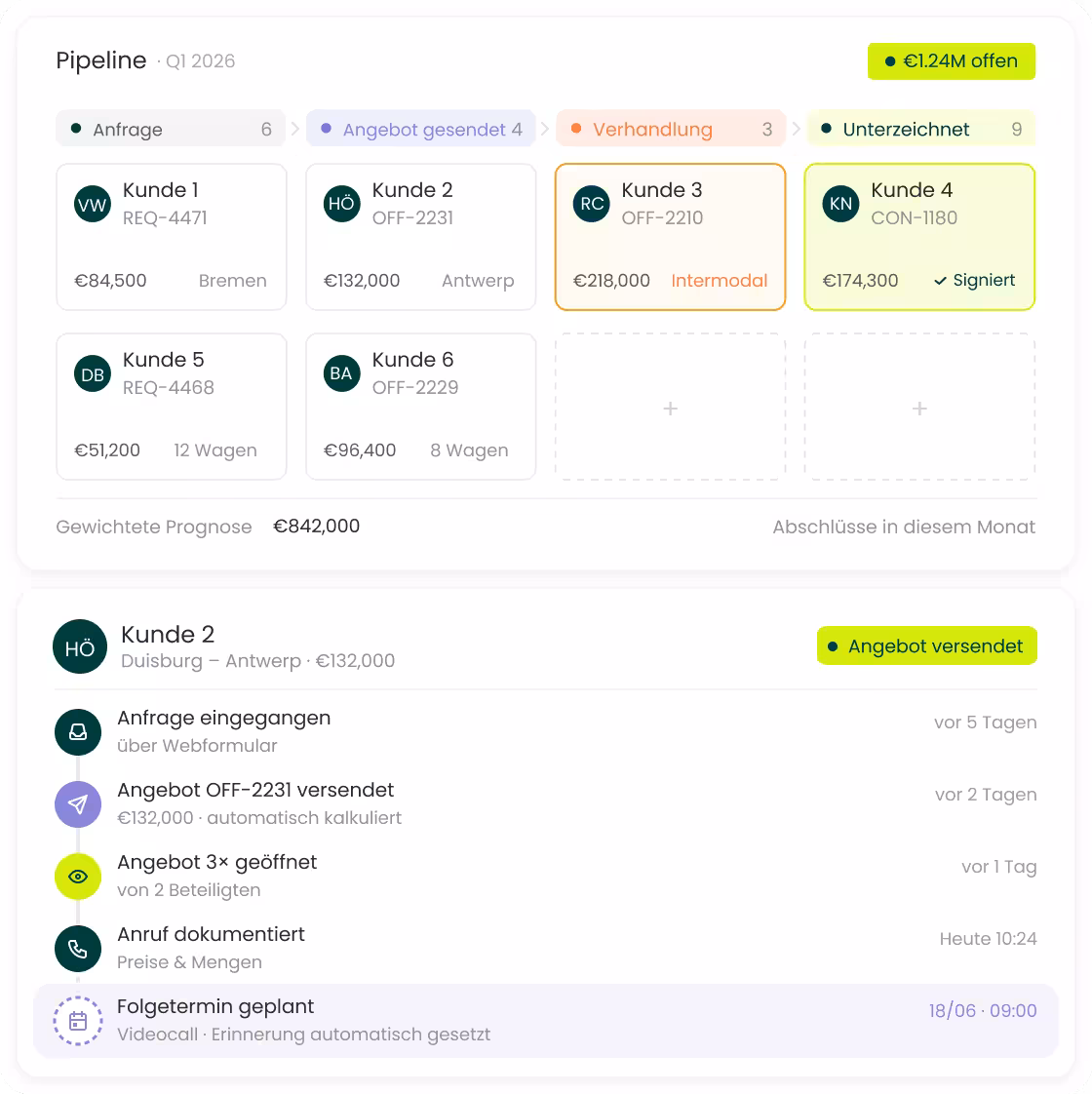
Task: Click the €1.24M offen badge
Action: pyautogui.click(x=951, y=61)
